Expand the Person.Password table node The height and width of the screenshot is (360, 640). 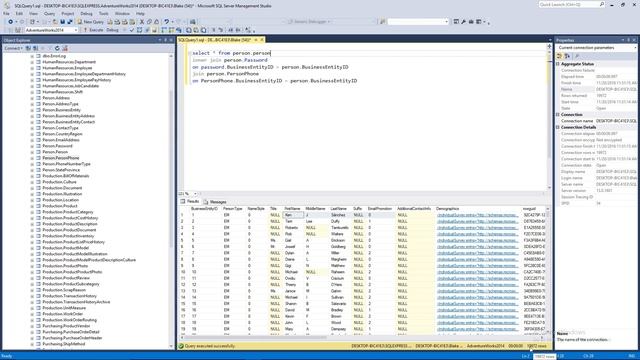pyautogui.click(x=32, y=146)
